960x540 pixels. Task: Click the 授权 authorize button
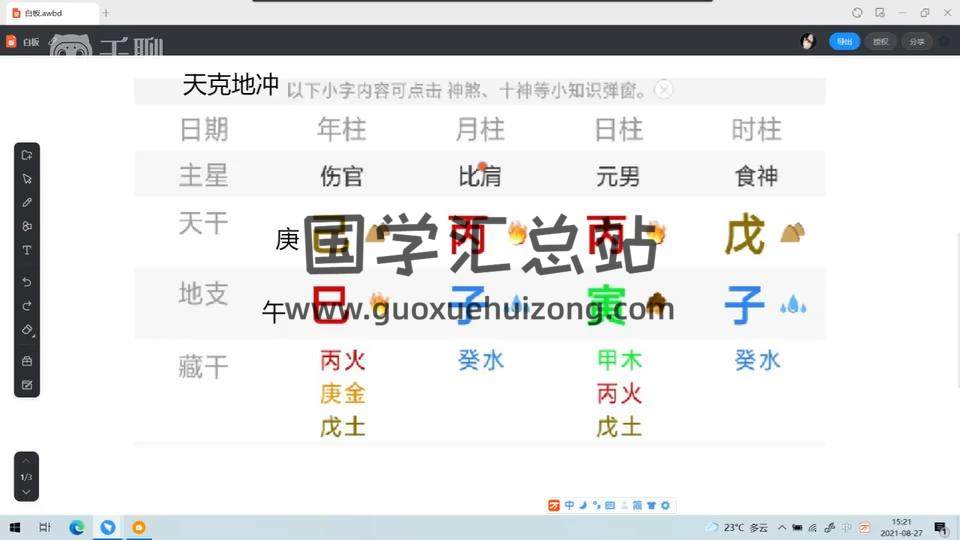point(880,42)
